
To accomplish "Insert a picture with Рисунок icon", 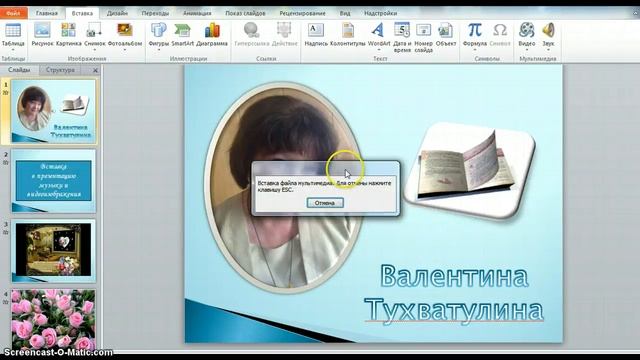I will point(42,30).
